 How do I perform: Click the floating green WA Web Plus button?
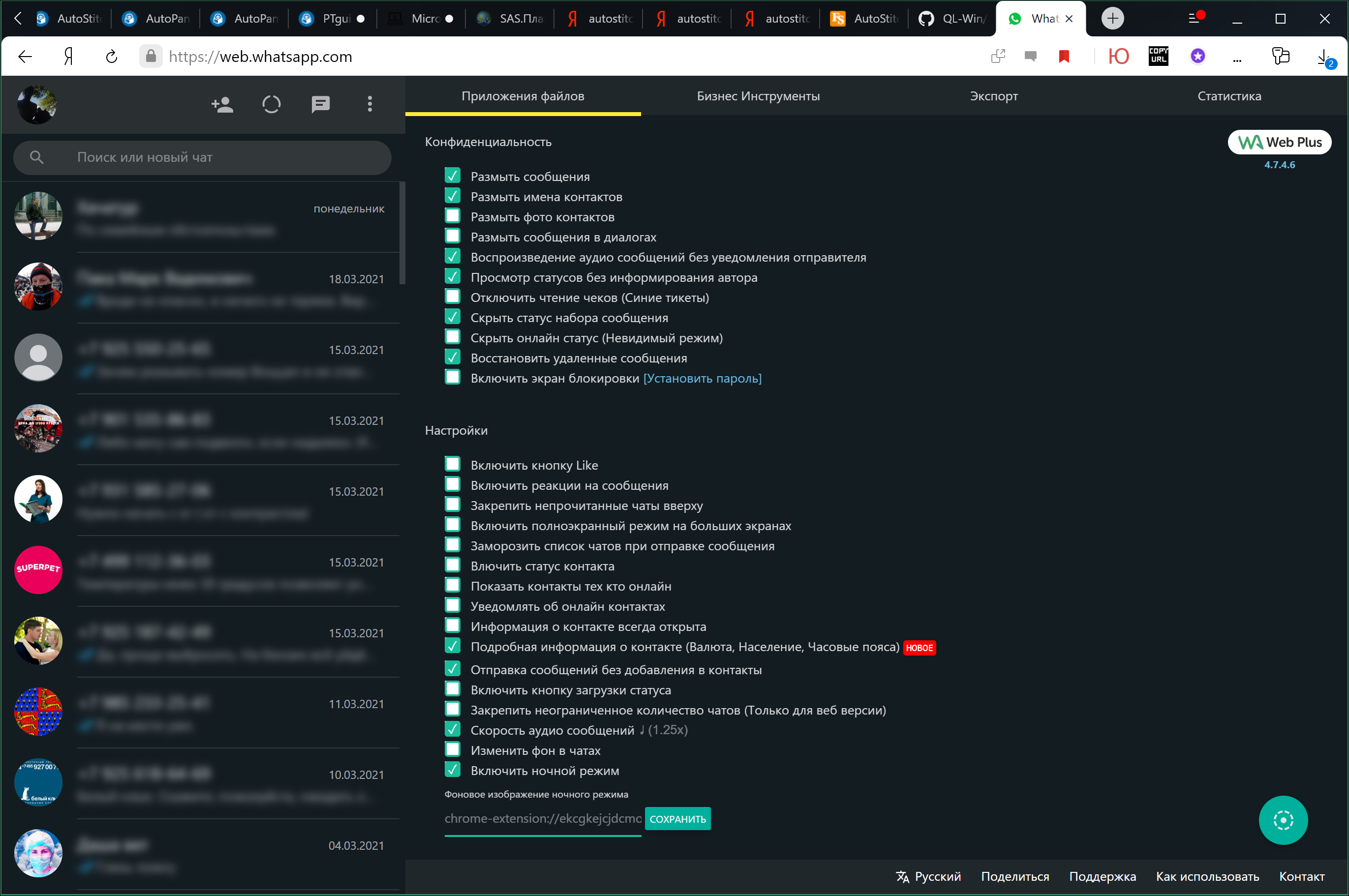1283,820
